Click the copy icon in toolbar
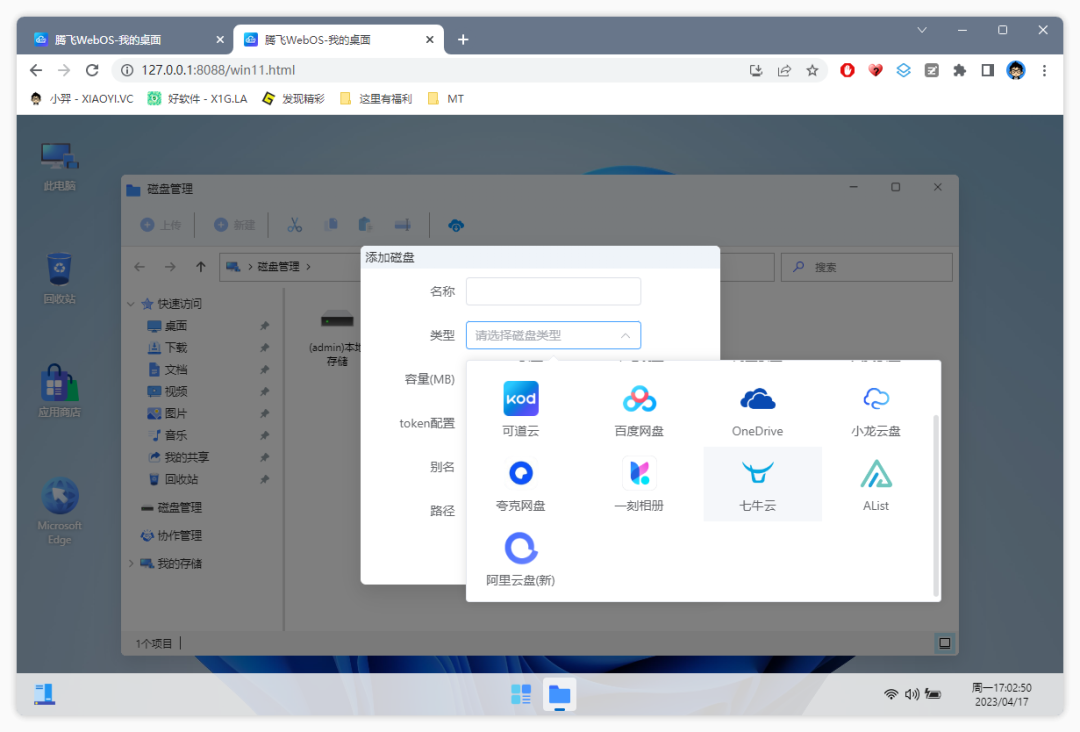The image size is (1080, 732). click(x=331, y=224)
